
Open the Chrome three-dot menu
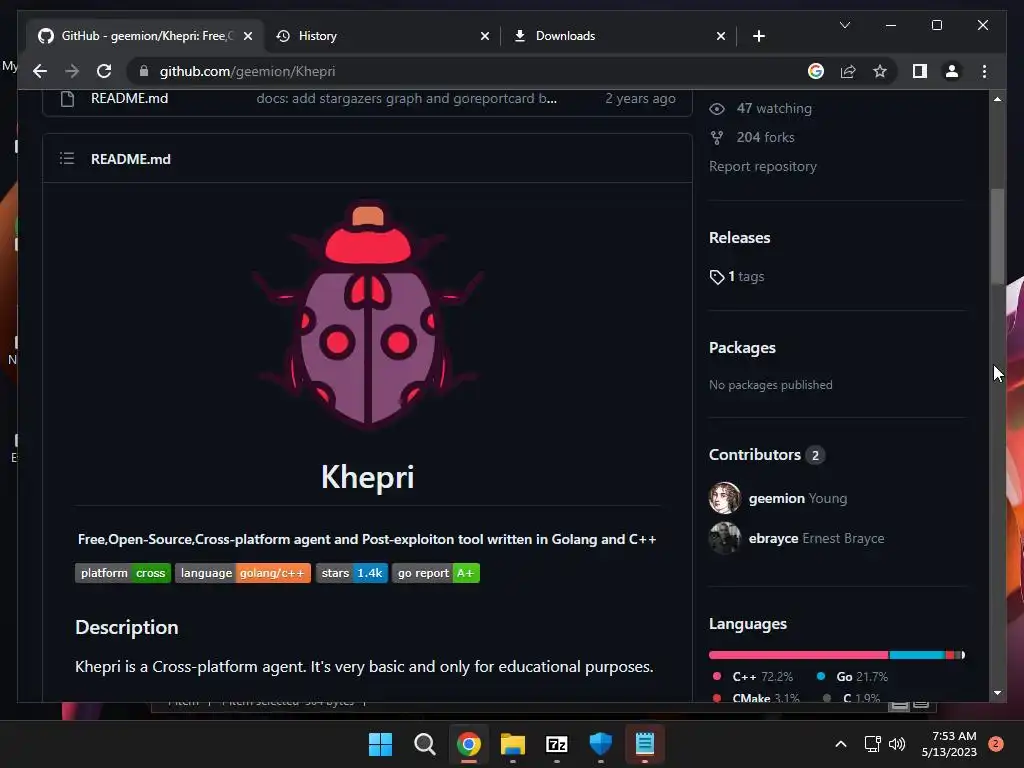[984, 71]
